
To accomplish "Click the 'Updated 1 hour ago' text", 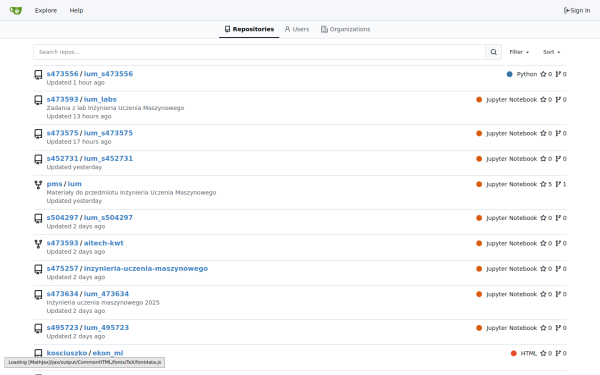I will [x=75, y=83].
